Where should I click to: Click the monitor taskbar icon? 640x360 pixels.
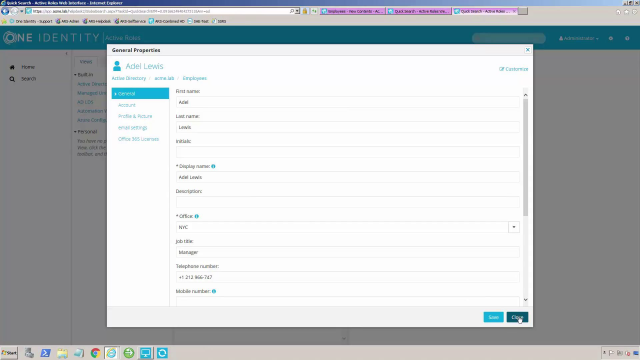pos(145,353)
